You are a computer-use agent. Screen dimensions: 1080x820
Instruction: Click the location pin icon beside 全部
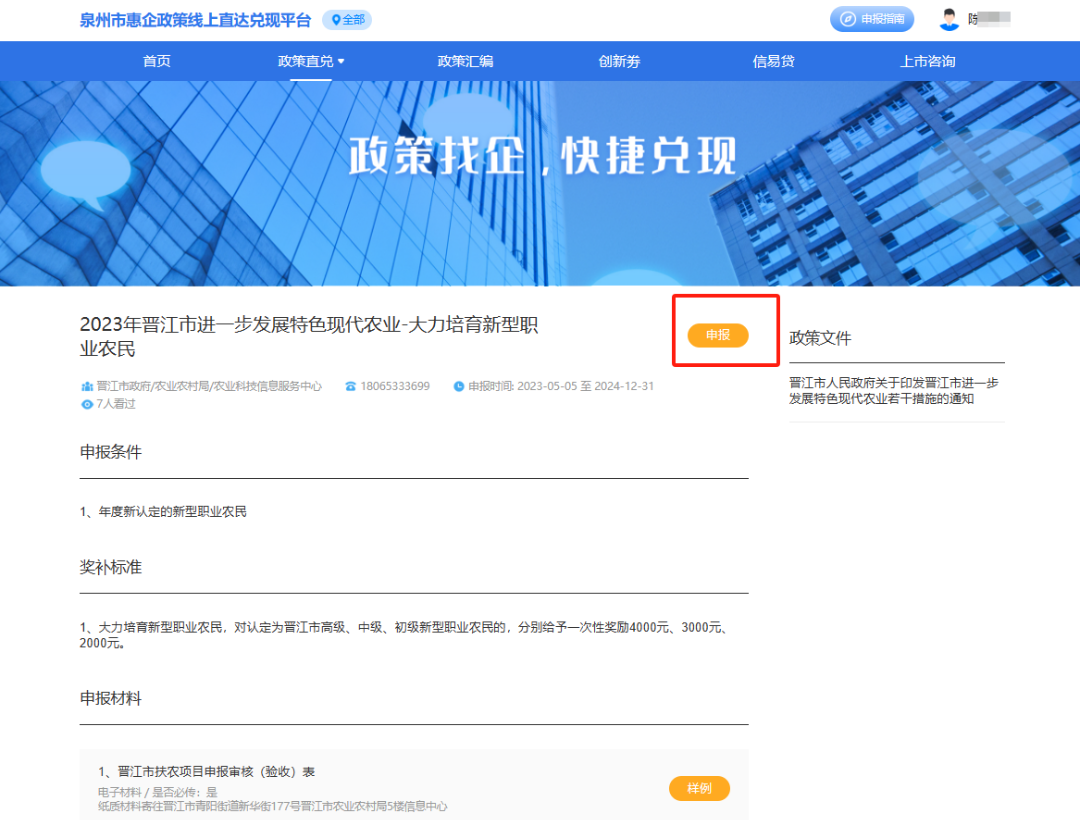(x=336, y=20)
